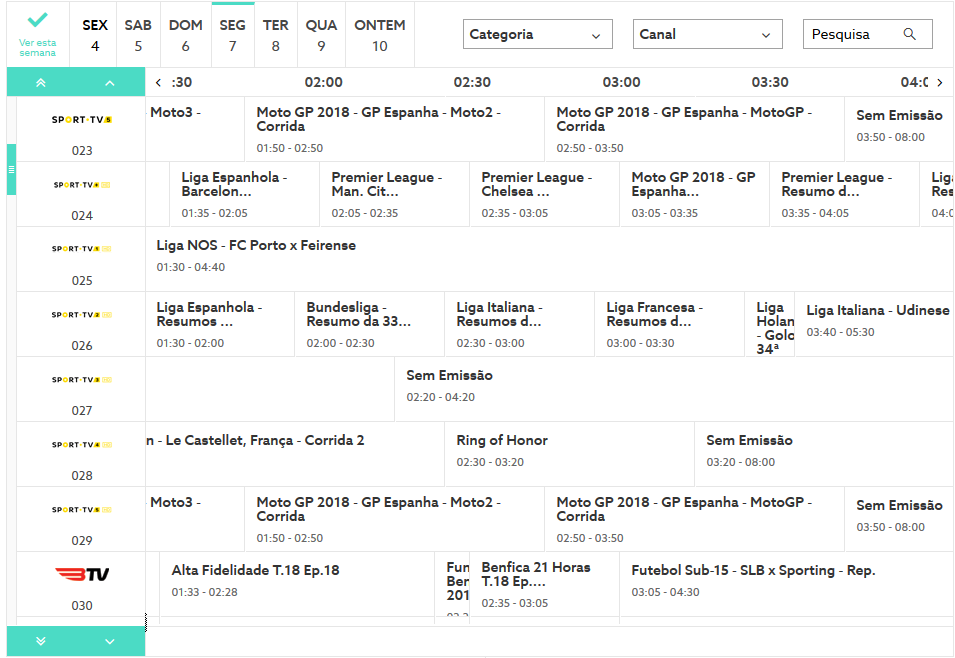Screen dimensions: 955x658
Task: Open Sem Emissão 03:20 - 08:00 on channel 028
Action: (x=824, y=454)
